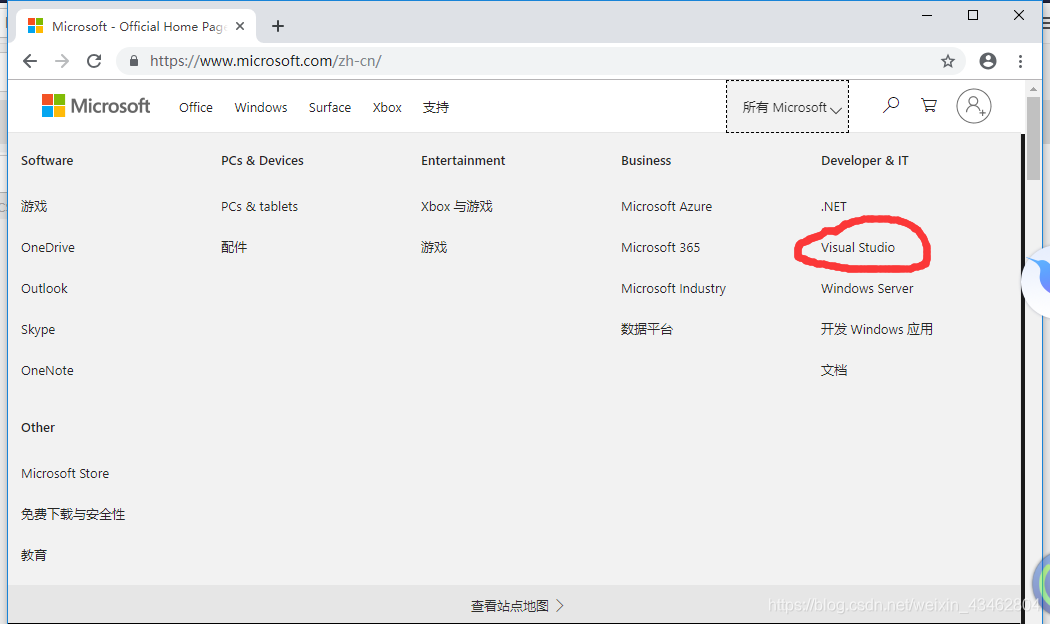Click the sign-in account icon
Screen dimensions: 1050x624
pyautogui.click(x=974, y=106)
